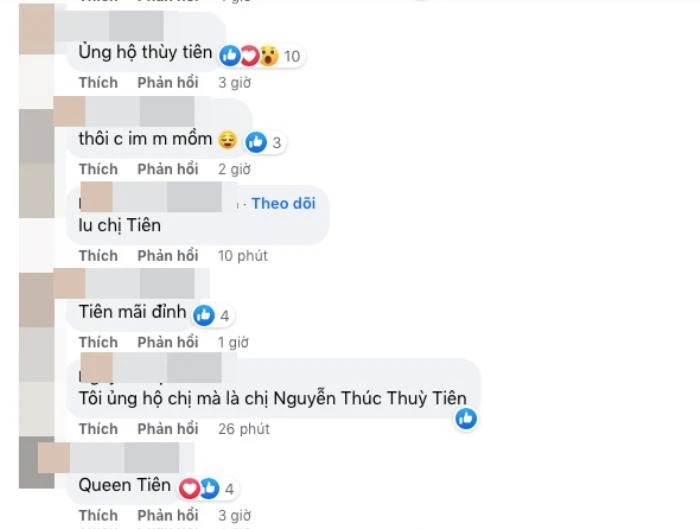The width and height of the screenshot is (700, 529).
Task: Open blurred avatar beside 'Tiên mãi đỉnh' comment
Action: tap(37, 300)
